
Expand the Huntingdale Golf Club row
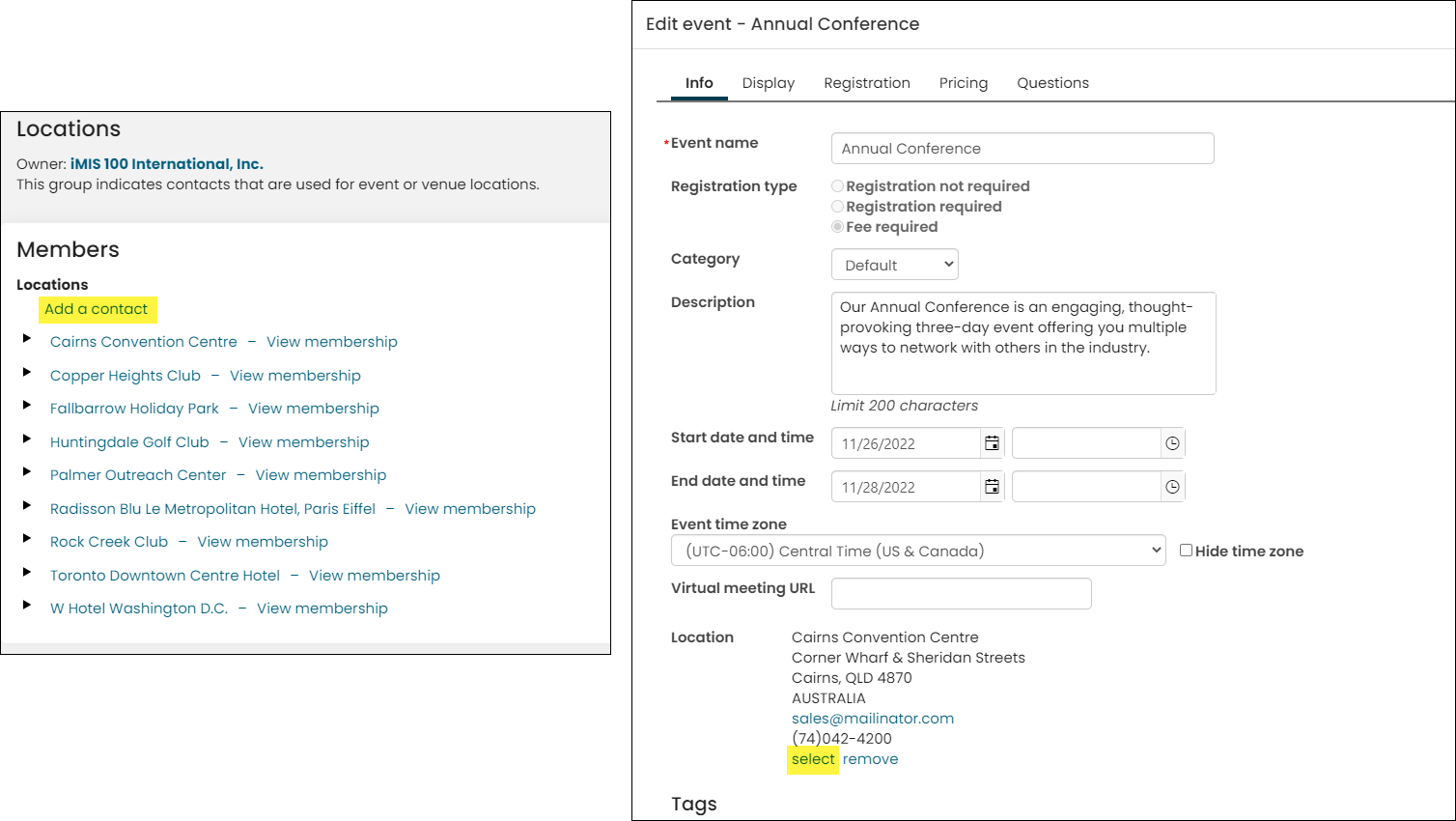coord(27,439)
